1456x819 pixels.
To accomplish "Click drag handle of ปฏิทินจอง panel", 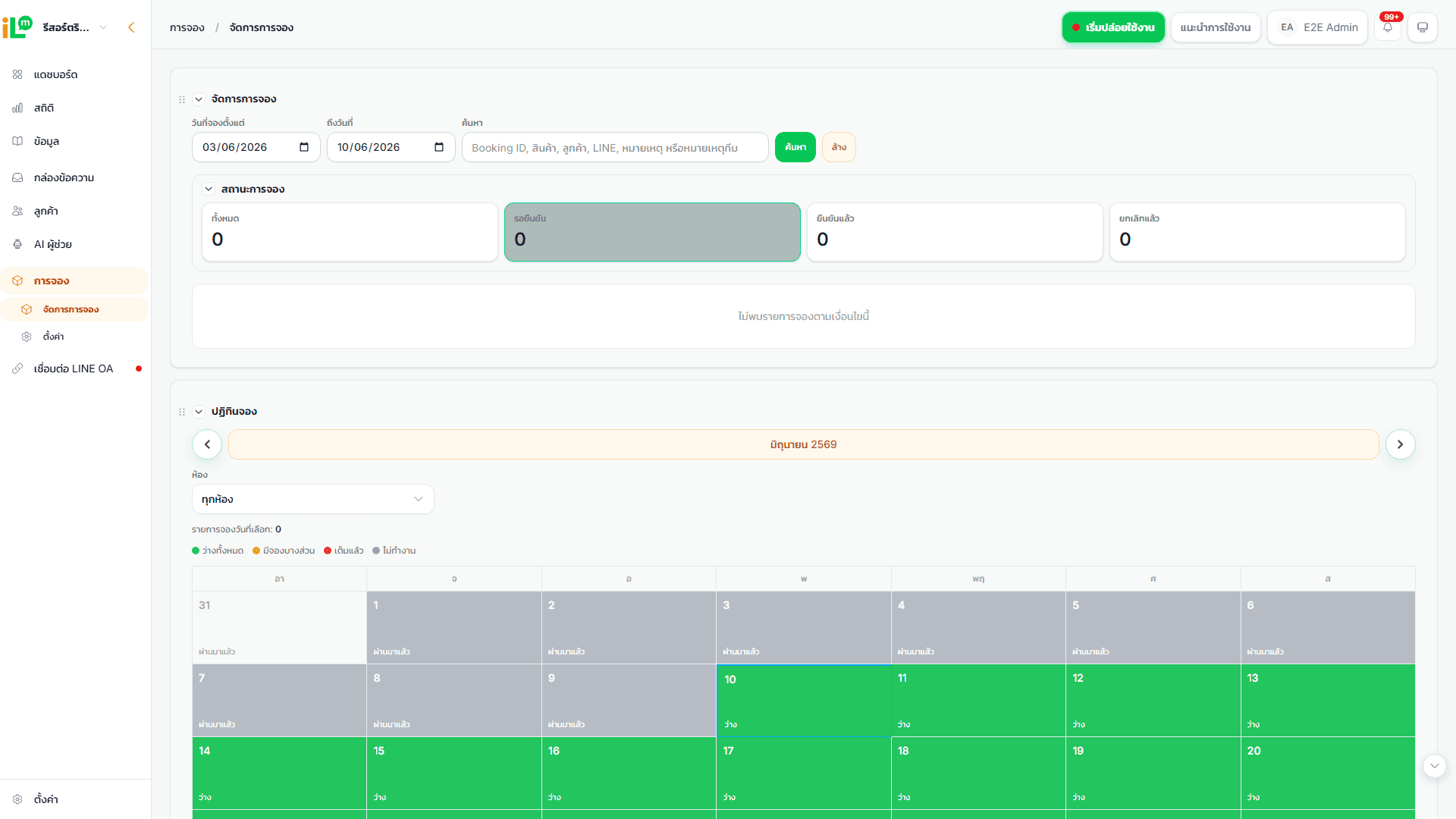I will click(182, 412).
